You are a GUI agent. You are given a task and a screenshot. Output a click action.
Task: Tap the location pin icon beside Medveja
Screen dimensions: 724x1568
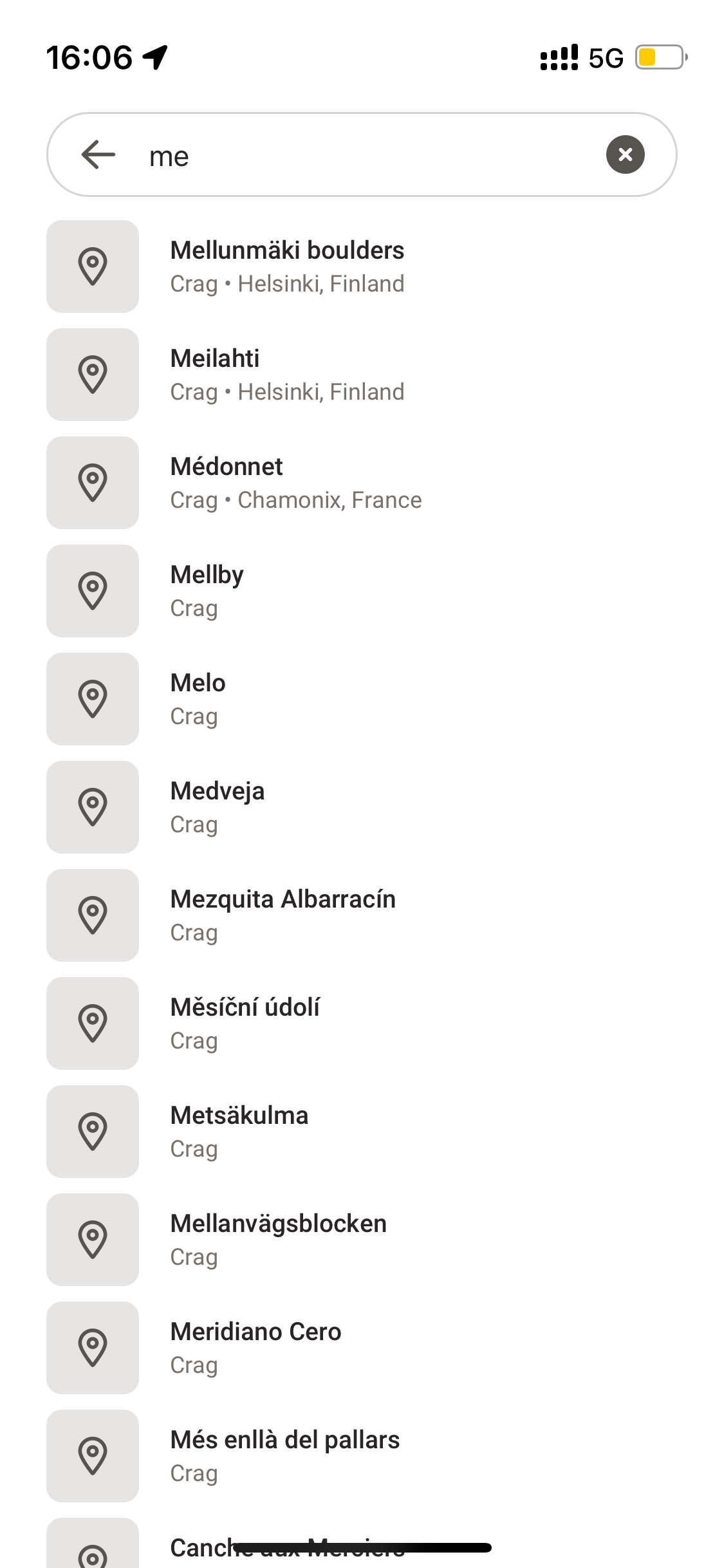pos(93,807)
